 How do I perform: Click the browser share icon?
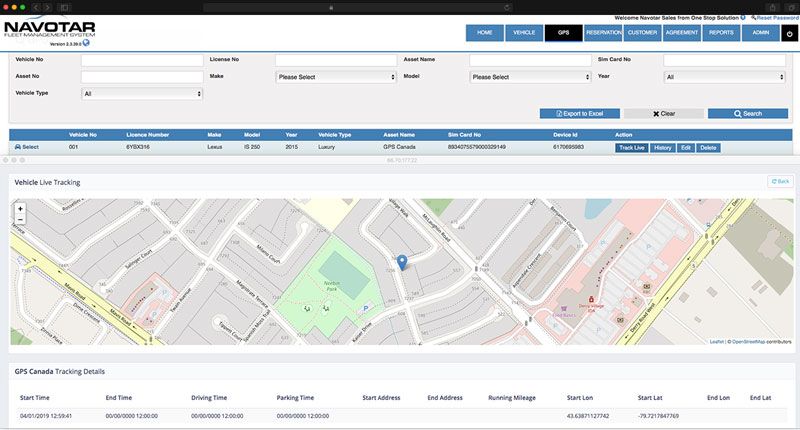[x=772, y=7]
